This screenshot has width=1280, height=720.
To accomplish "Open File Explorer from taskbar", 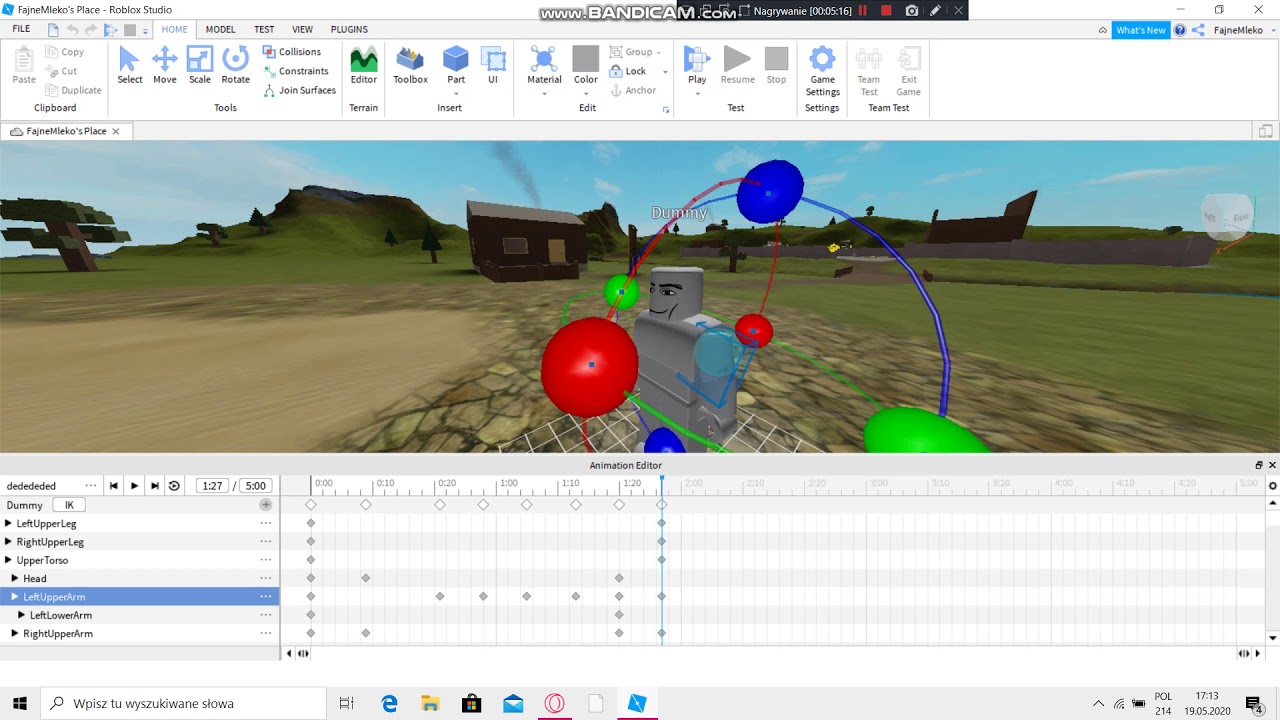I will point(430,703).
